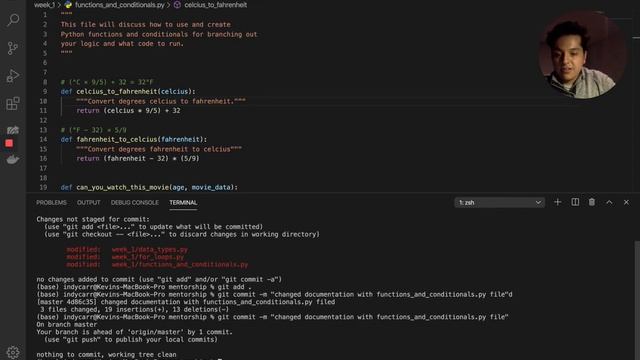Click week_1 breadcrumb folder
Viewport: 640px width, 360px height.
click(44, 5)
